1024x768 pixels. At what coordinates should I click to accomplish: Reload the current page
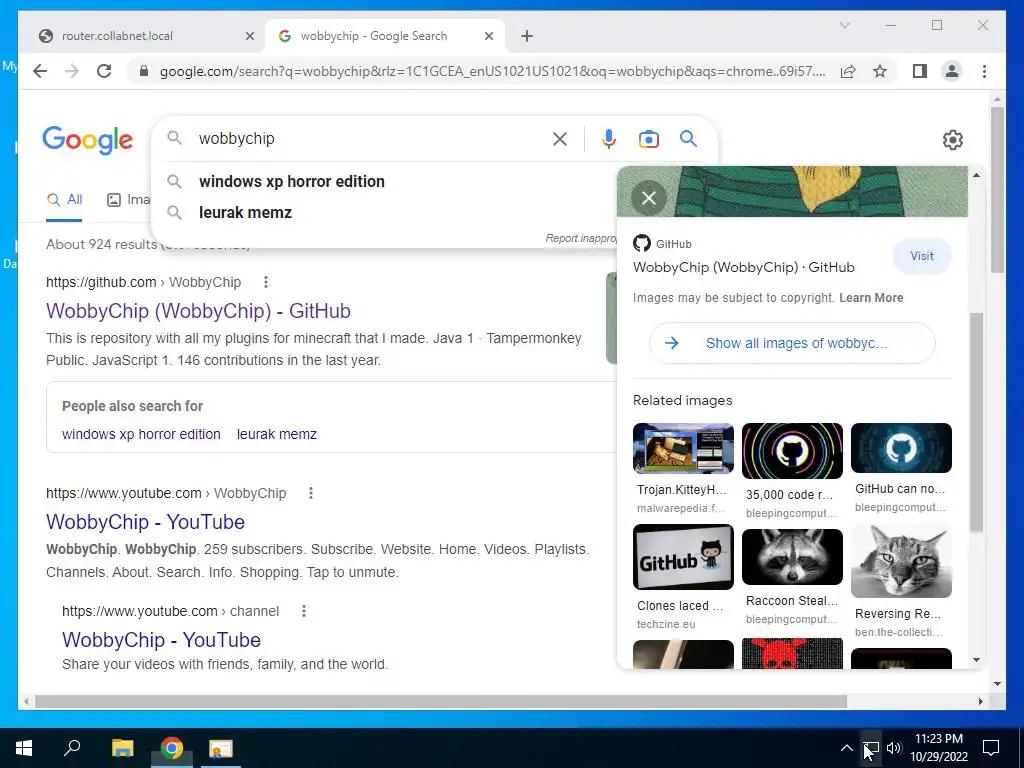click(x=104, y=71)
